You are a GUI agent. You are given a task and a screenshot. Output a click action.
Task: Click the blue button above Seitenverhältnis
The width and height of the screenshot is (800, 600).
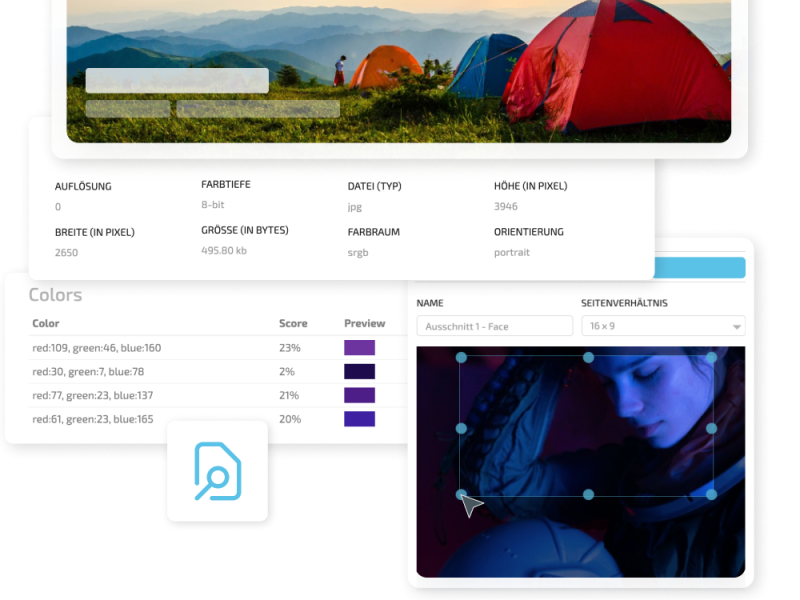tap(699, 268)
